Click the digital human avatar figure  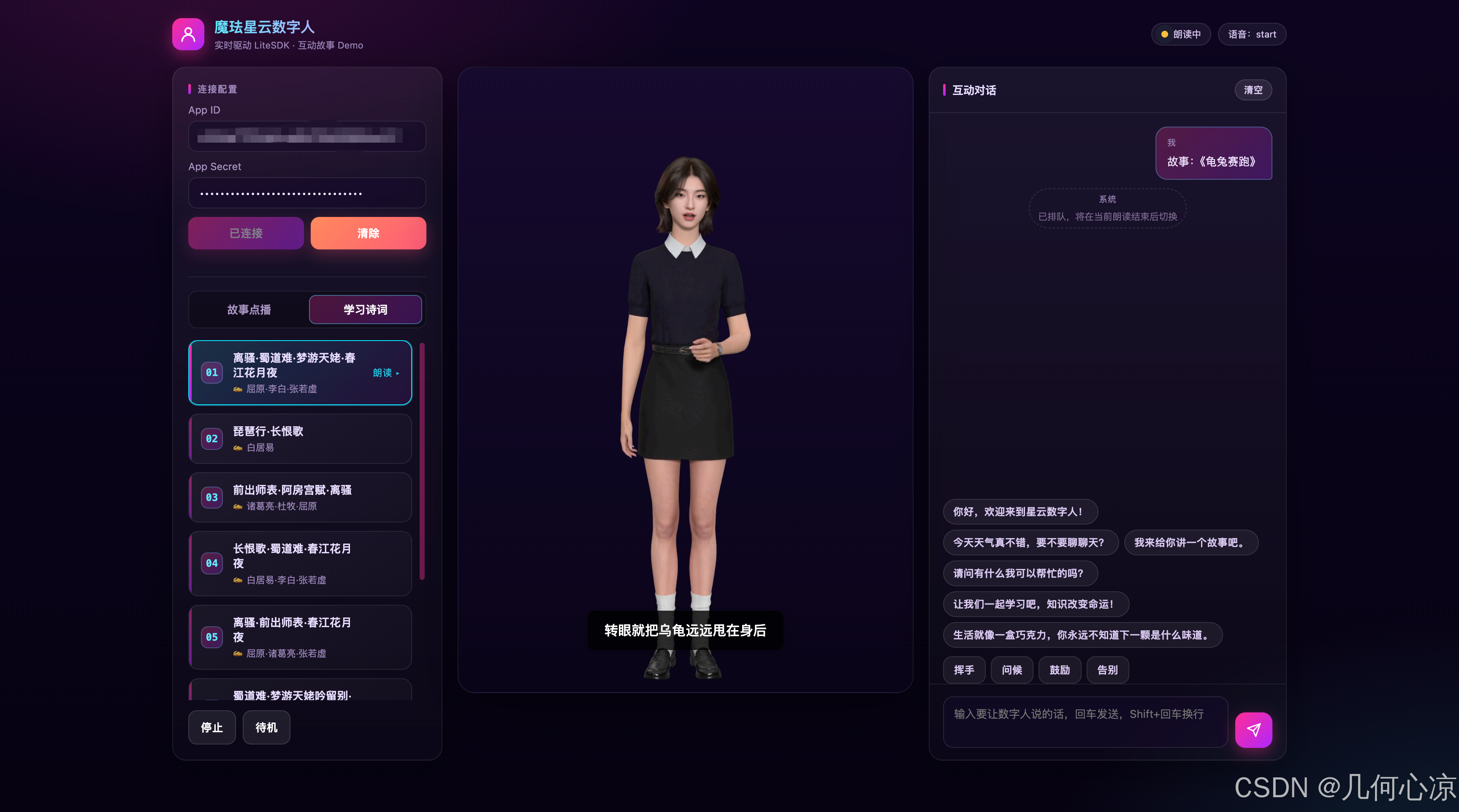coord(685,418)
